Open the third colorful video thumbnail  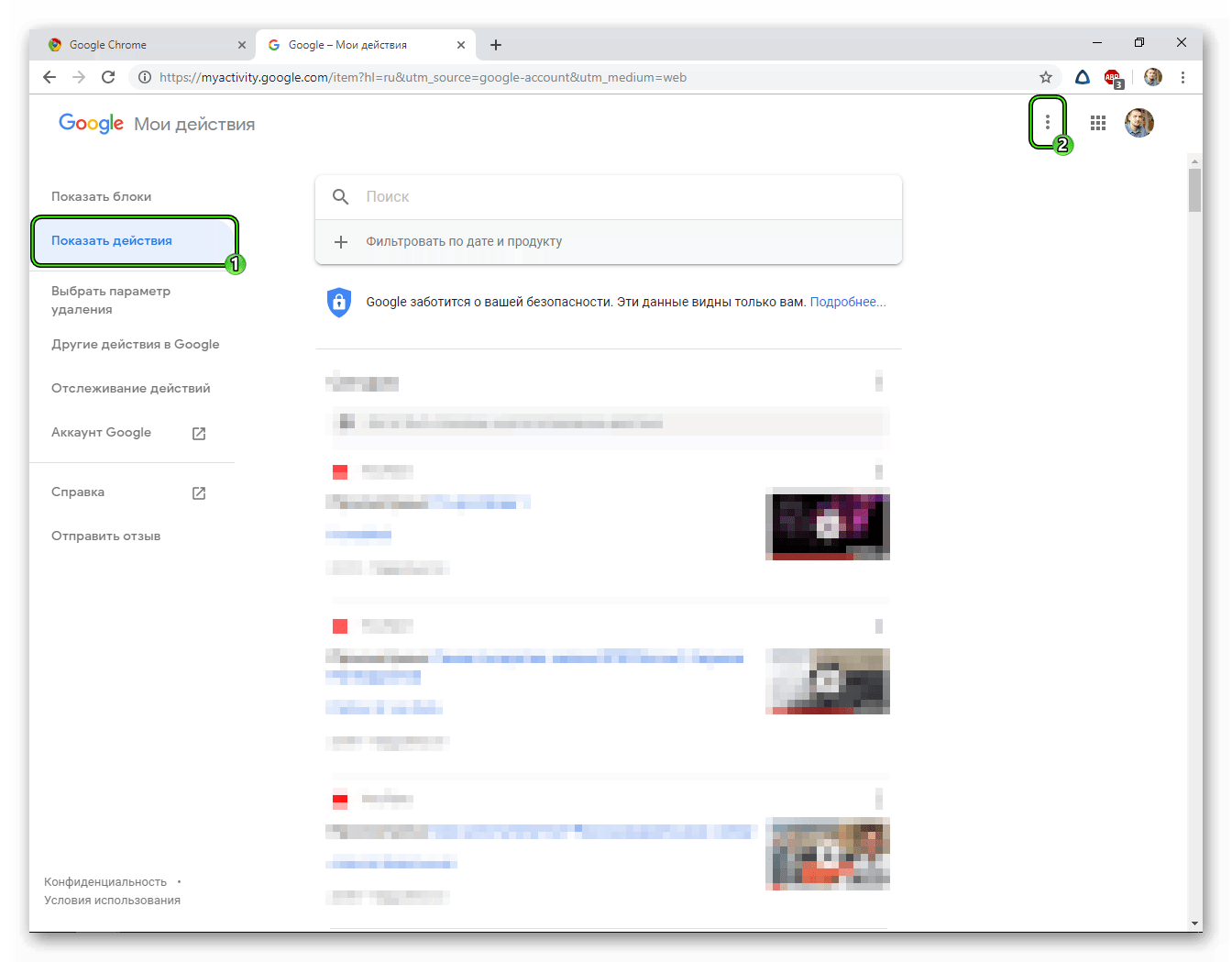tap(828, 854)
